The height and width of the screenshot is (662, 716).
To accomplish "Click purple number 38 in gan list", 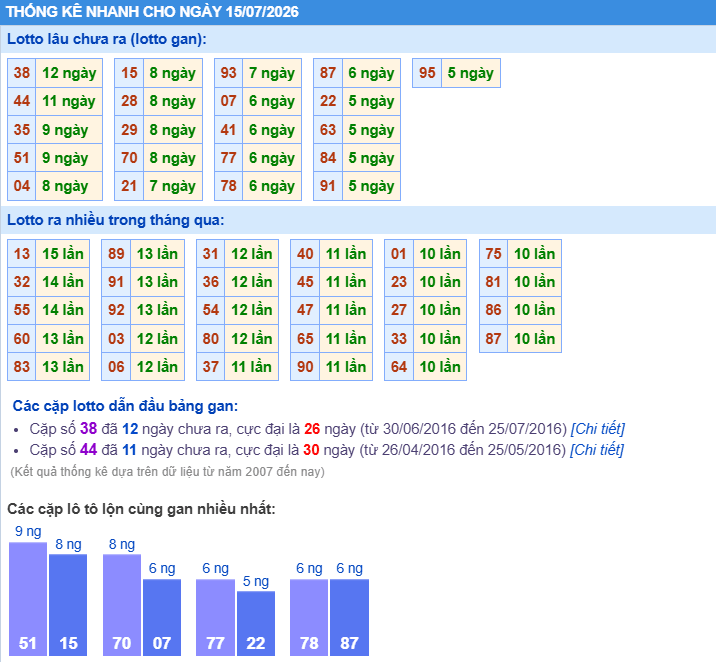I will [x=89, y=429].
